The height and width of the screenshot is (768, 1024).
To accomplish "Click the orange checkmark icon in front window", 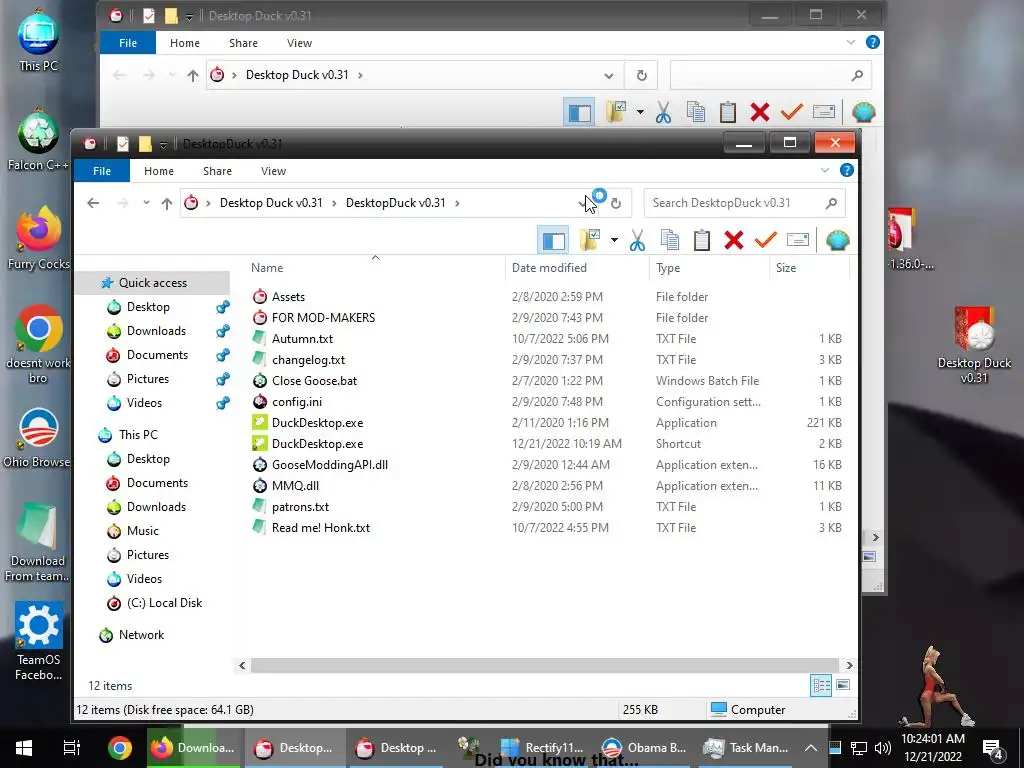I will click(765, 240).
